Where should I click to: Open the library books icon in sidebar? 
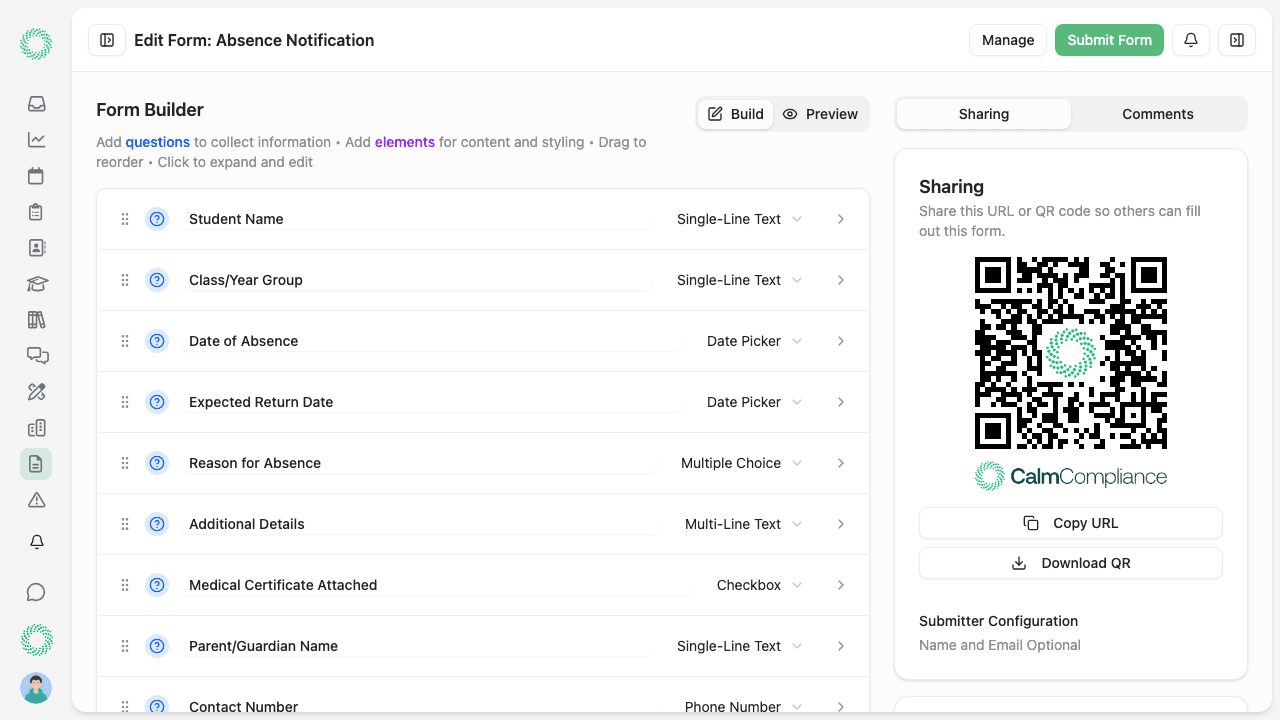click(x=36, y=320)
